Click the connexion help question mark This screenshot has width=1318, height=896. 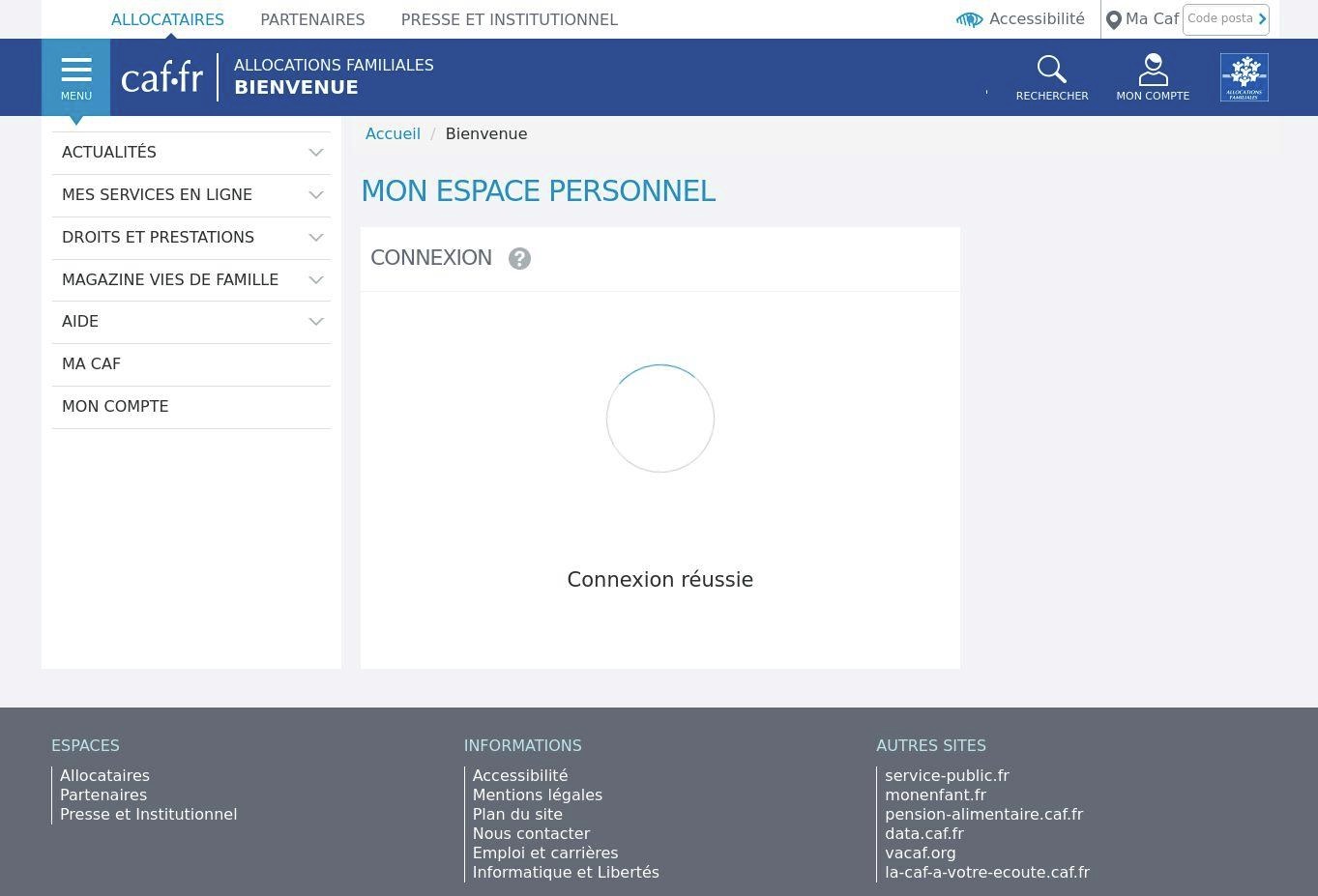point(519,258)
